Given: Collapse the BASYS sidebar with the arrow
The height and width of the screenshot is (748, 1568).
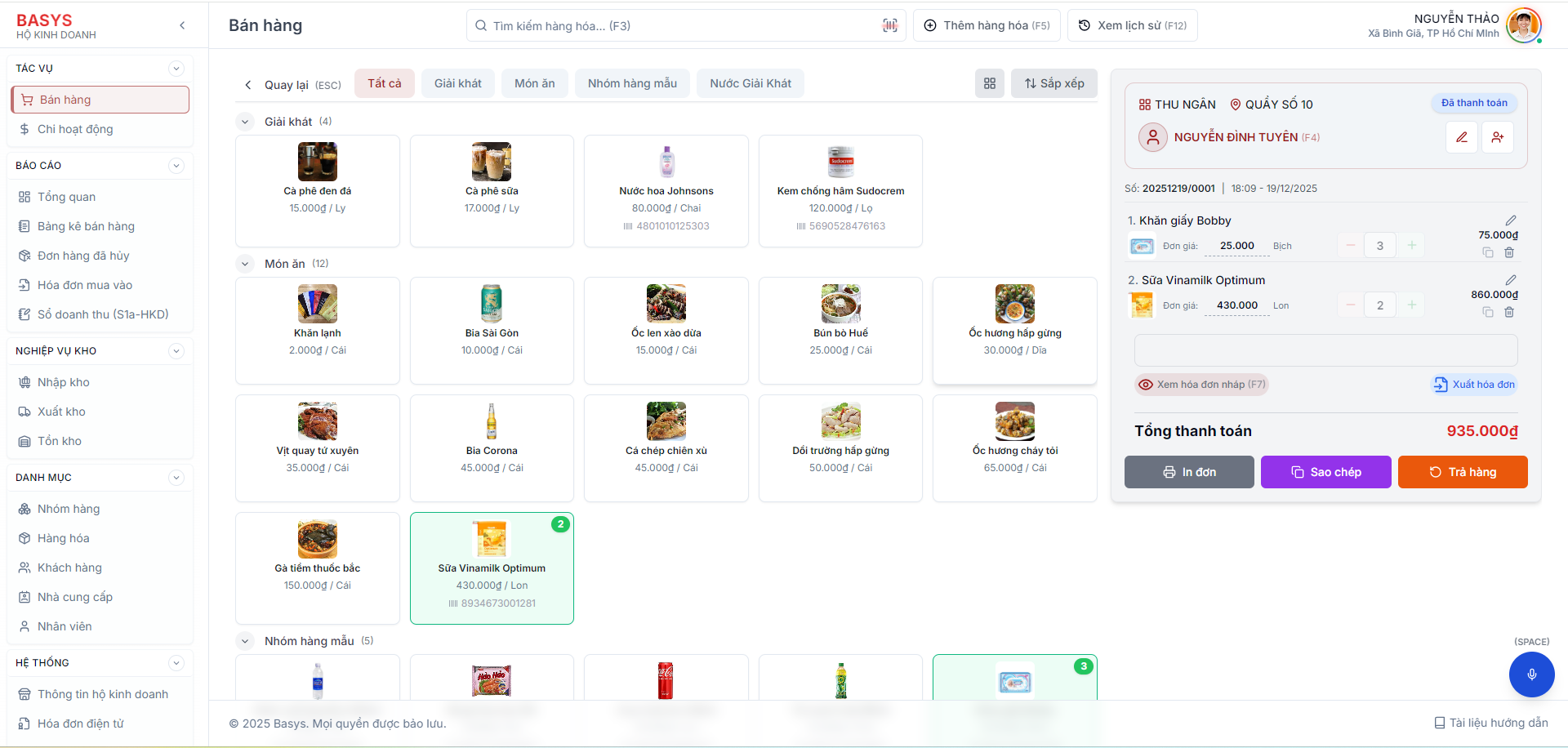Looking at the screenshot, I should [182, 25].
